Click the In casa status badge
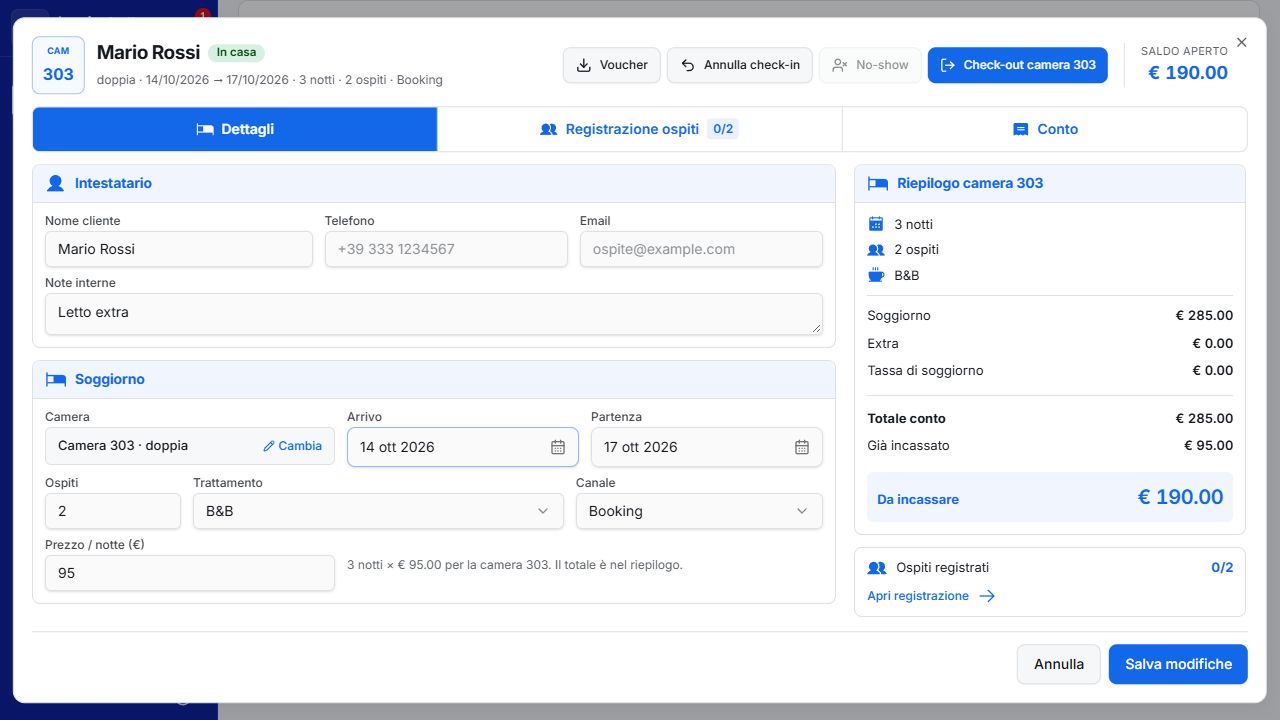The image size is (1280, 720). pos(236,53)
